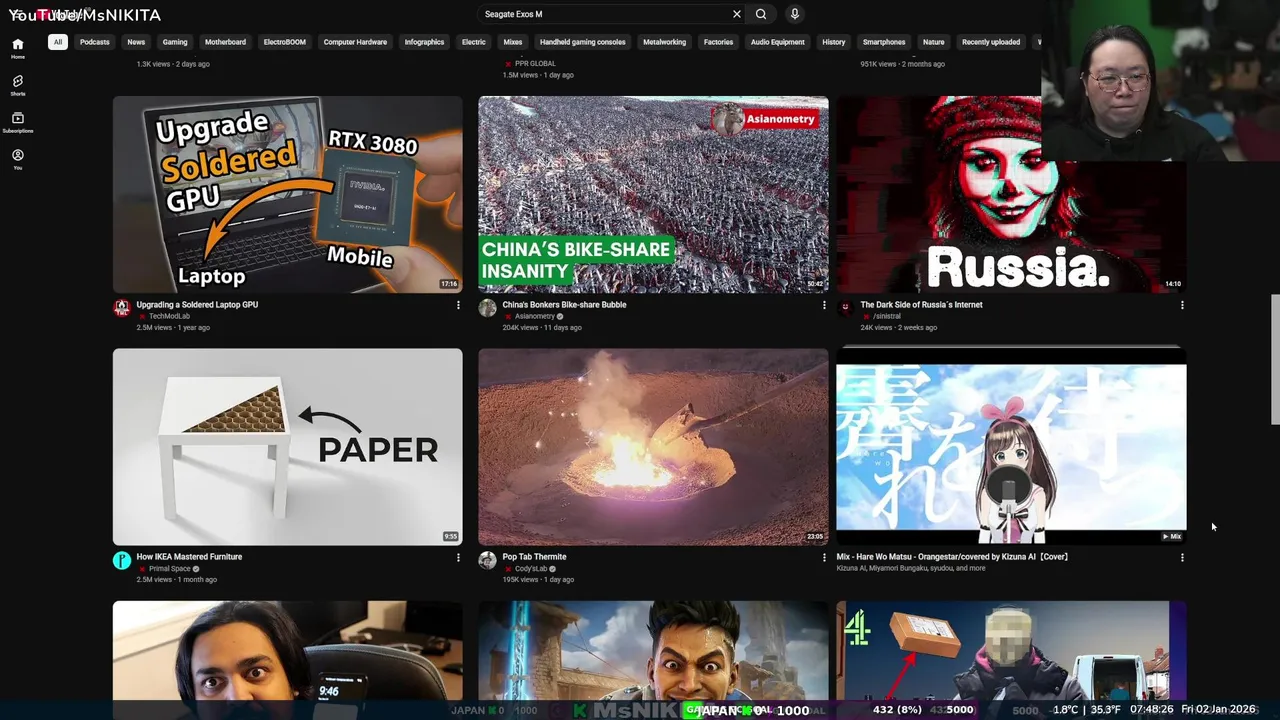Select the Gaming filter chip
Screen dimensions: 1280x720
[175, 42]
